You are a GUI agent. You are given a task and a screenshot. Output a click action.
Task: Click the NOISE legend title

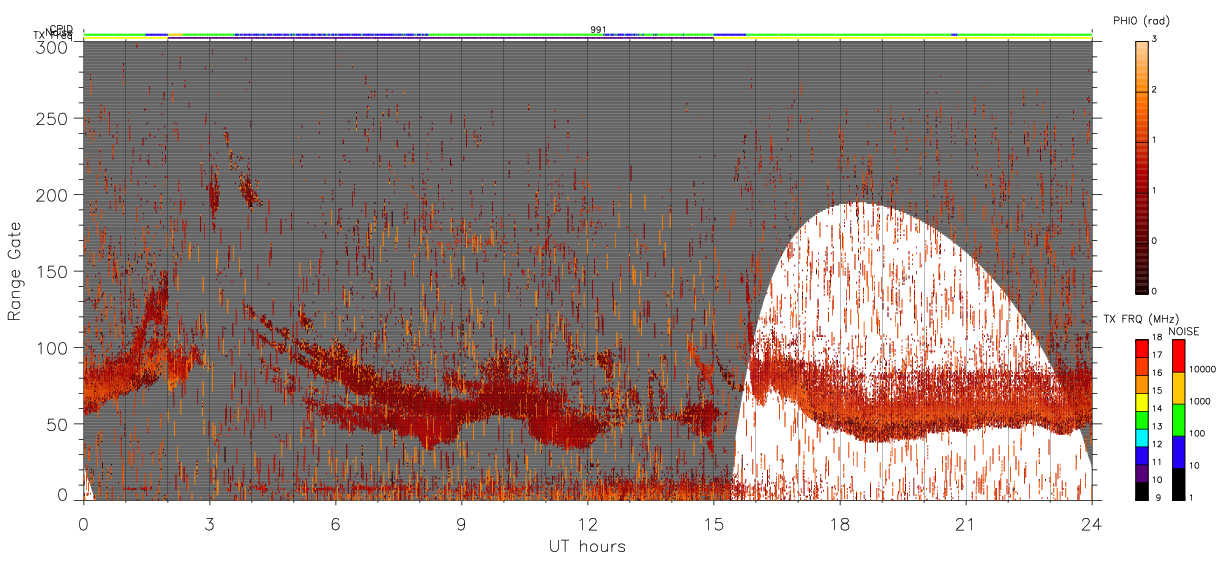[x=1183, y=331]
